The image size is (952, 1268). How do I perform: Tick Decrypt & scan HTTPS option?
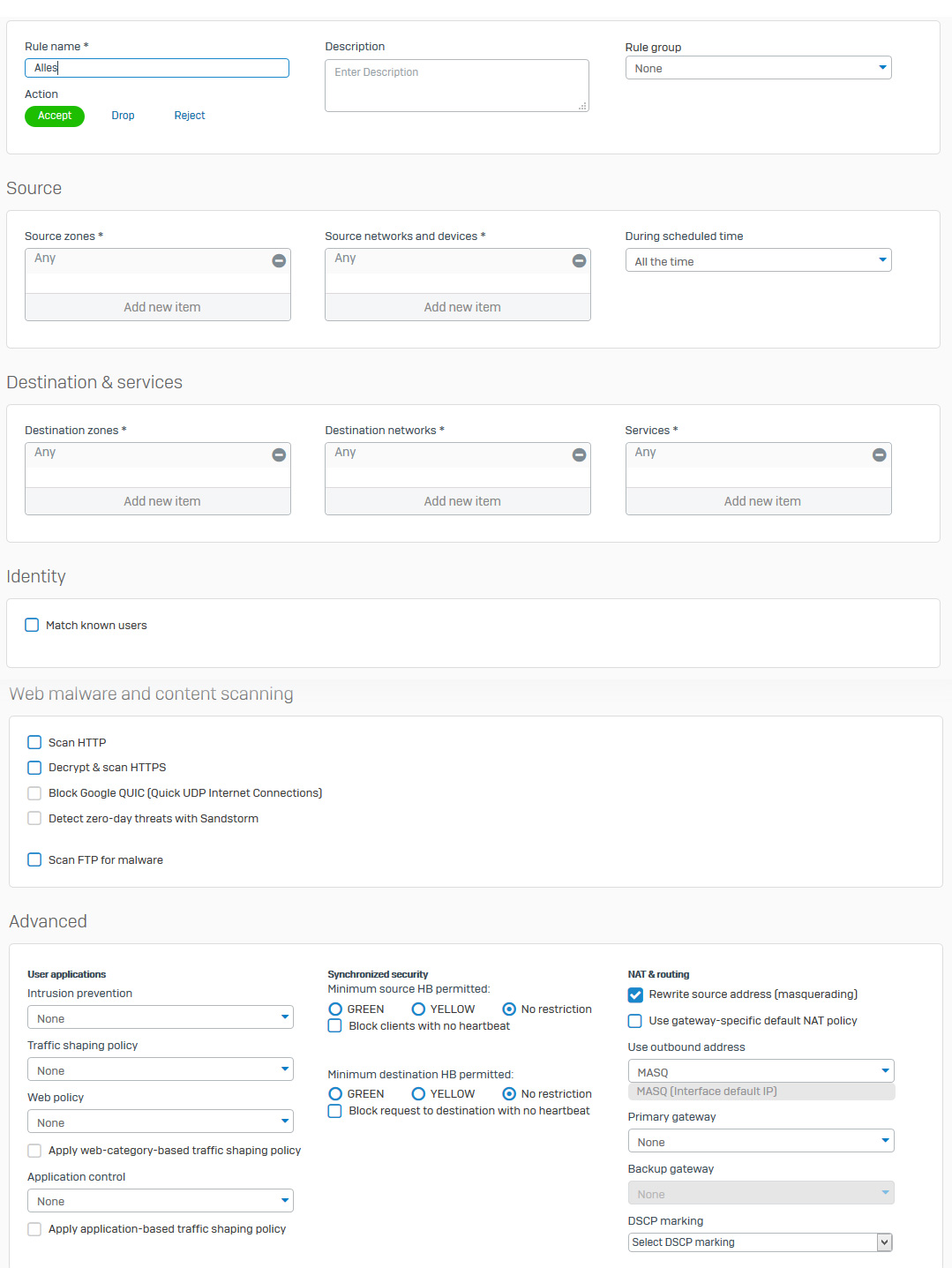(34, 768)
